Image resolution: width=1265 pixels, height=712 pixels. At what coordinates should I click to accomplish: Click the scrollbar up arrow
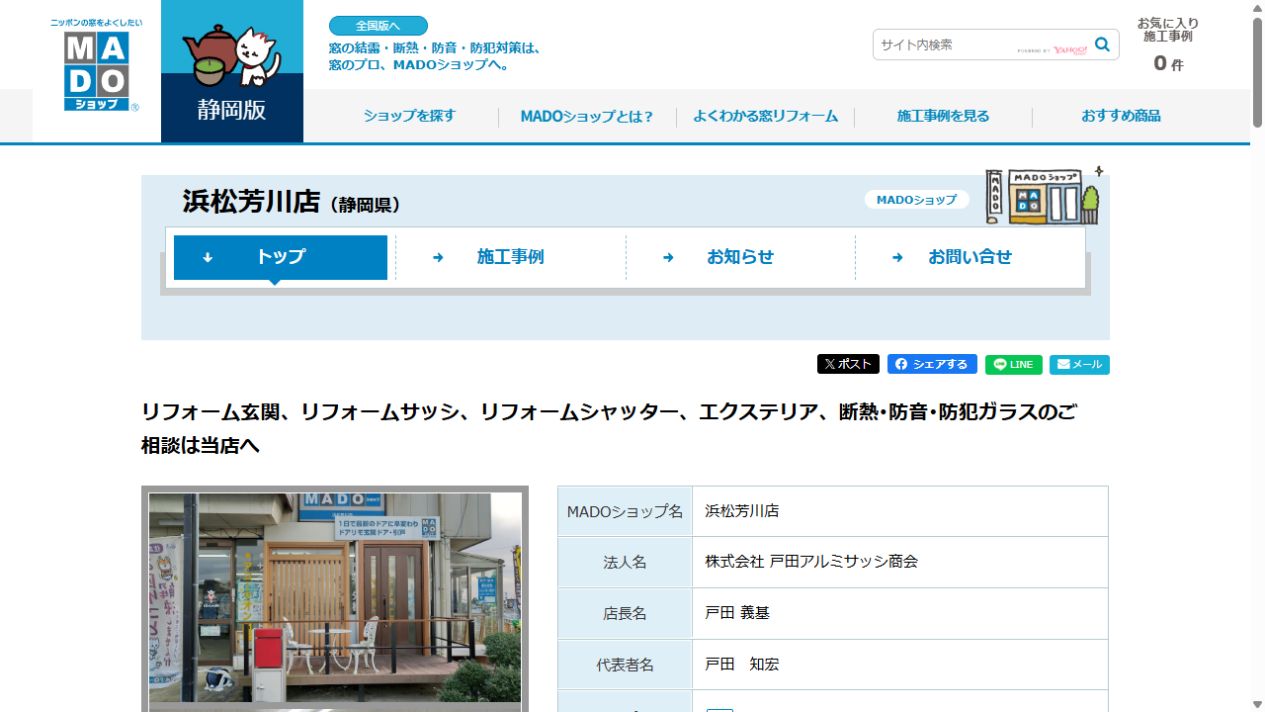pos(1257,7)
